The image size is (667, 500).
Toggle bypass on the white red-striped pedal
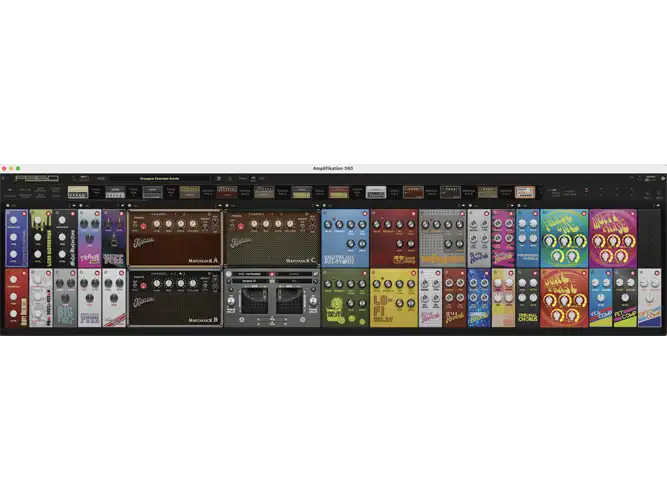121,273
